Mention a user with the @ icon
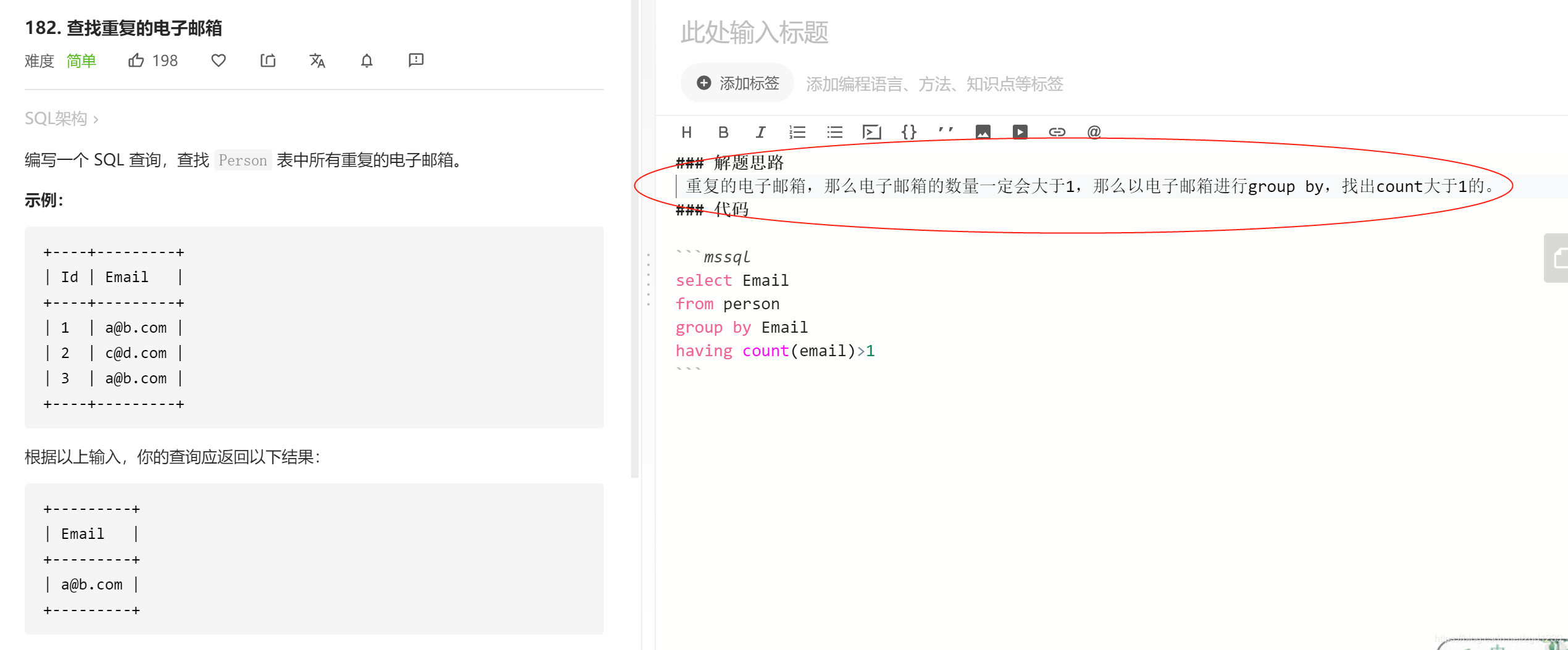Screen dimensions: 1568x650 coord(1094,131)
